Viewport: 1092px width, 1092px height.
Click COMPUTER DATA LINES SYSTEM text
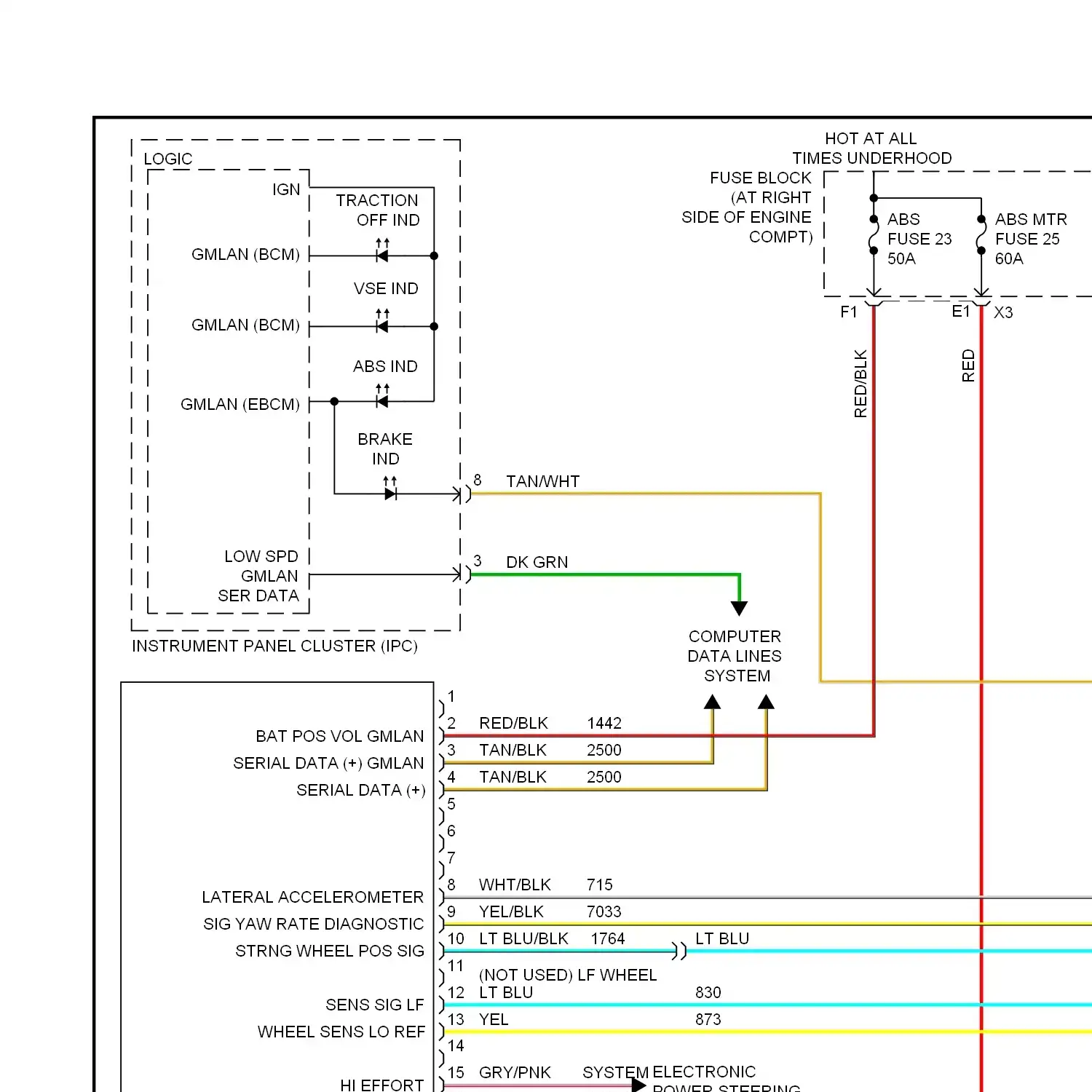tap(735, 656)
